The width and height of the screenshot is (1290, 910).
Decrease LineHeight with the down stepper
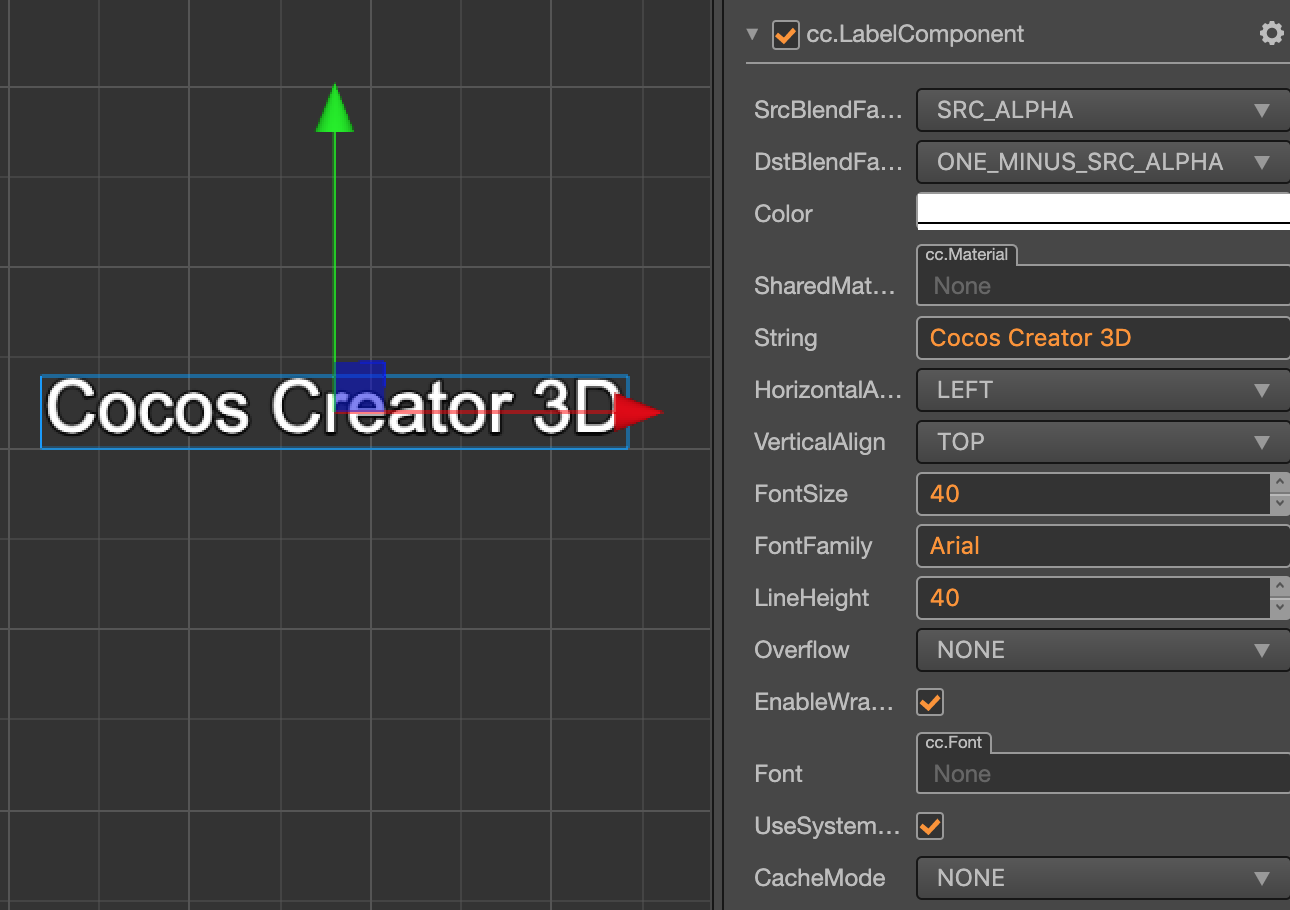point(1279,609)
